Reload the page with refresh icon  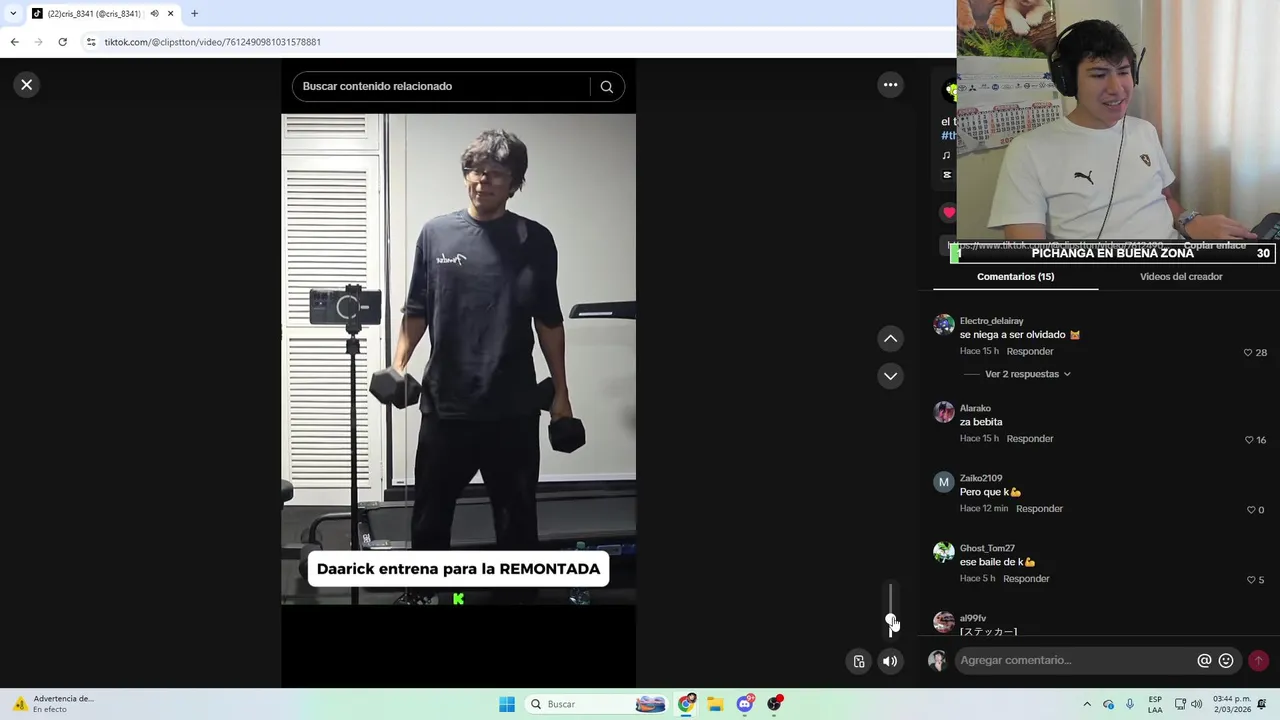62,42
